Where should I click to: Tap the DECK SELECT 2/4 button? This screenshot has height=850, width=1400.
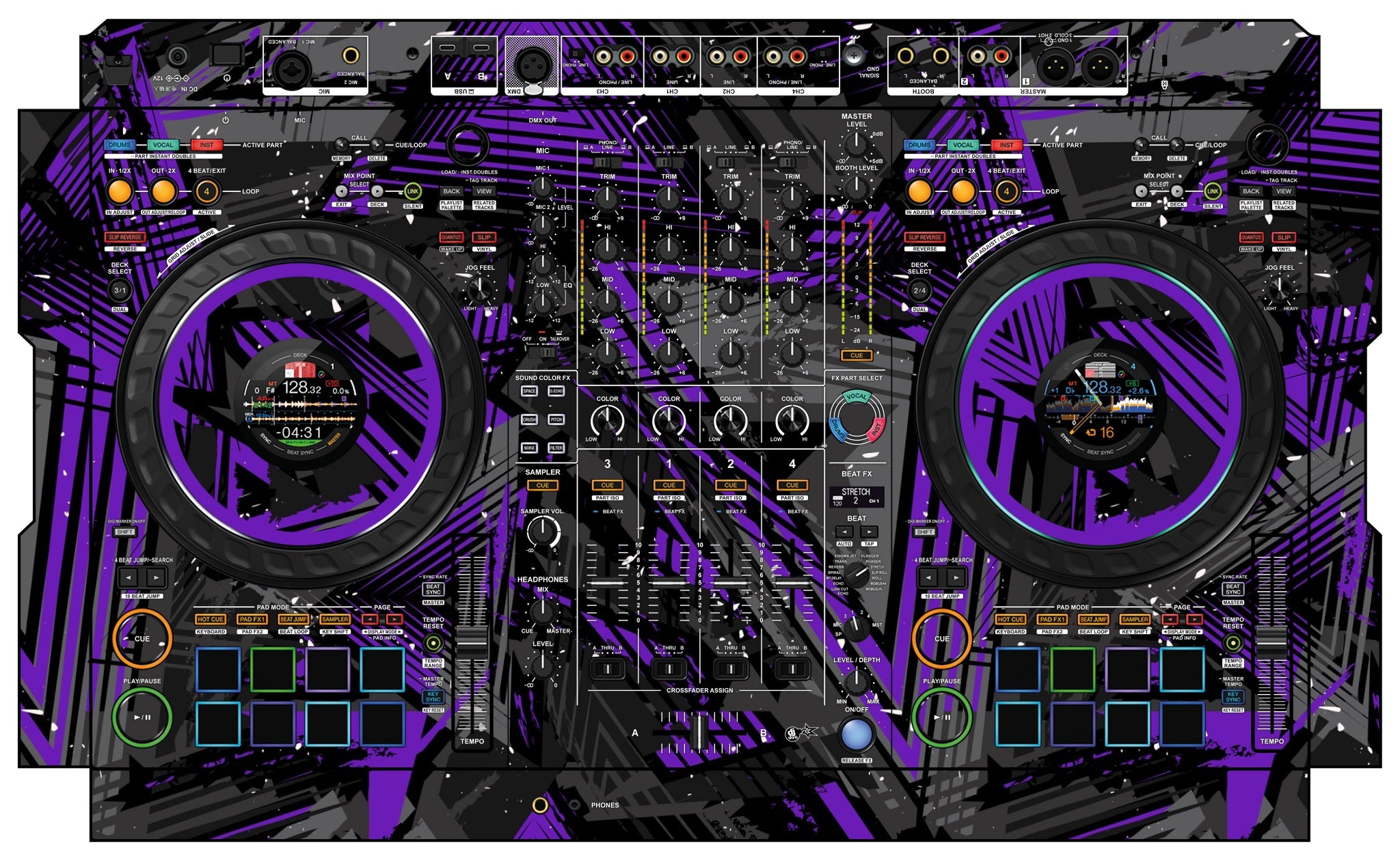[919, 290]
